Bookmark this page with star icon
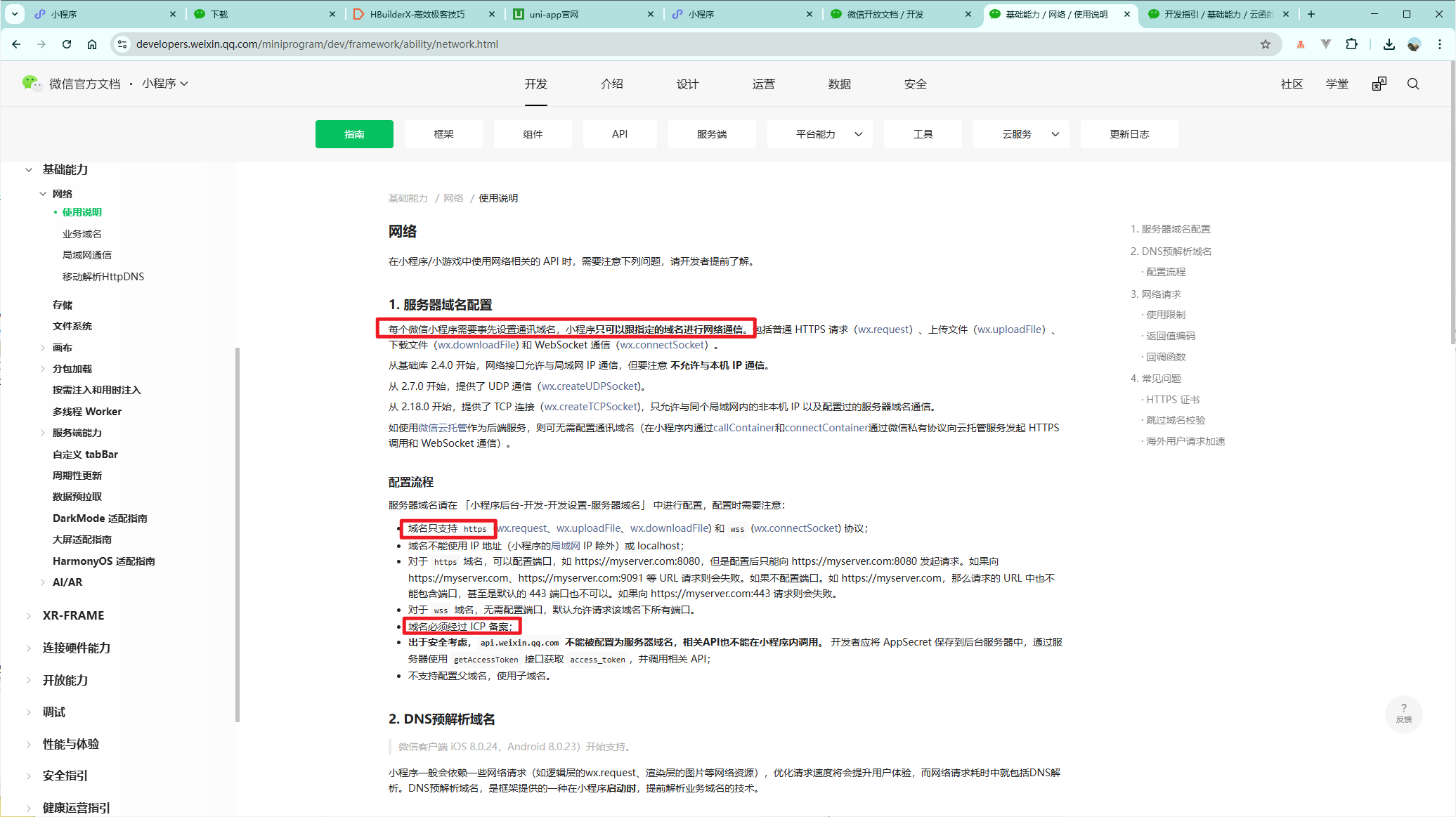The width and height of the screenshot is (1456, 817). coord(1266,44)
